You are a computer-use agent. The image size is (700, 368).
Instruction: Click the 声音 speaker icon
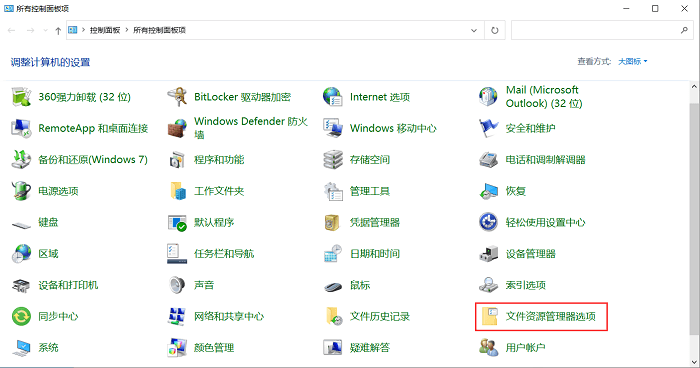click(x=177, y=285)
